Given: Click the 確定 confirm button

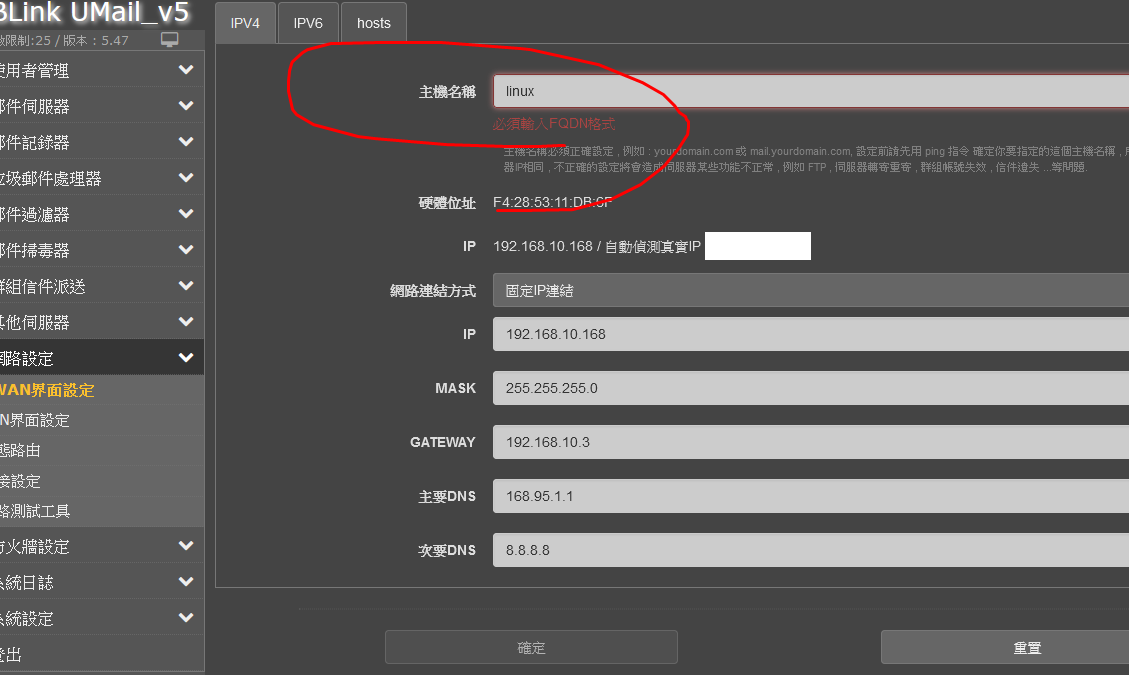Looking at the screenshot, I should tap(531, 647).
